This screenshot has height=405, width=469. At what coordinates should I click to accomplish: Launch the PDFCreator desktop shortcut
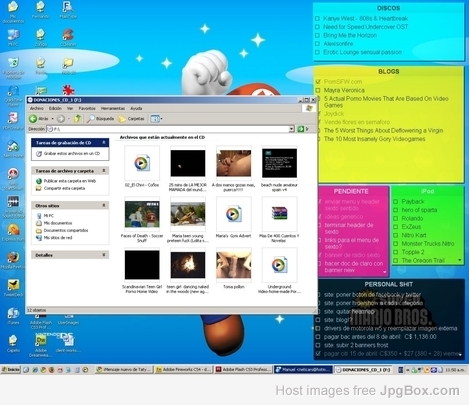[x=13, y=121]
